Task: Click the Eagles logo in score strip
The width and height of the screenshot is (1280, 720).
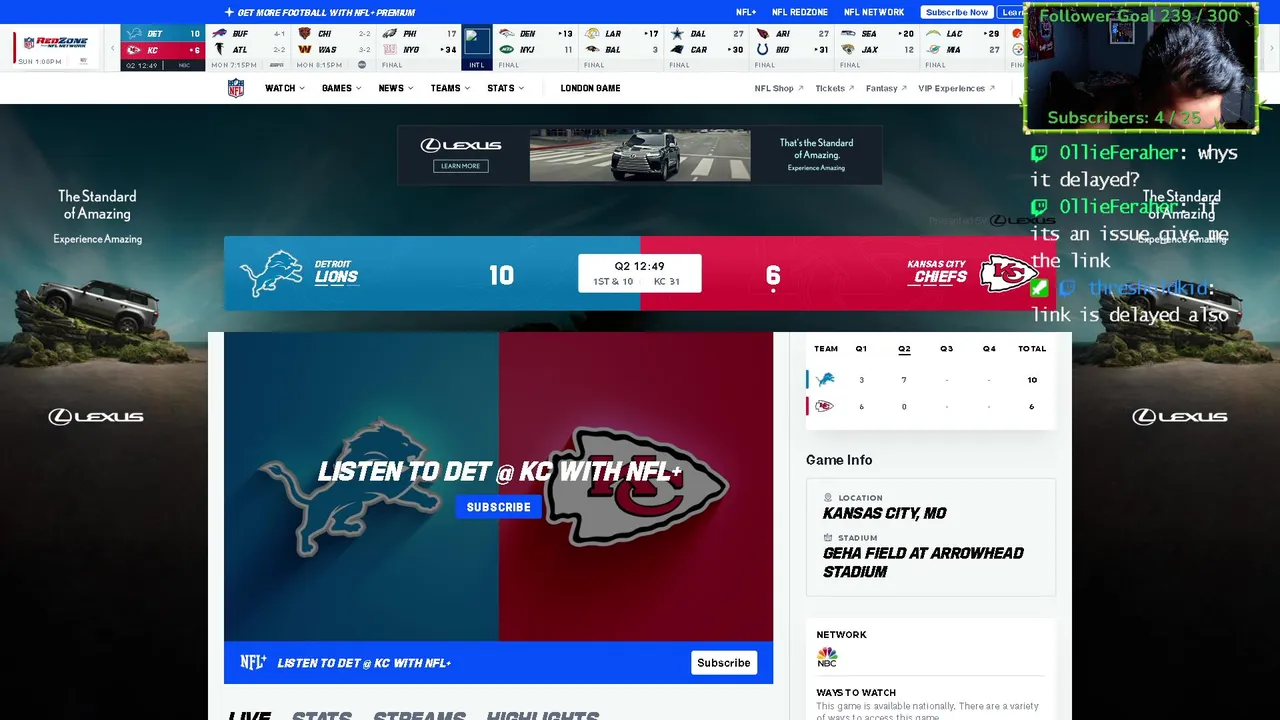Action: pyautogui.click(x=390, y=34)
